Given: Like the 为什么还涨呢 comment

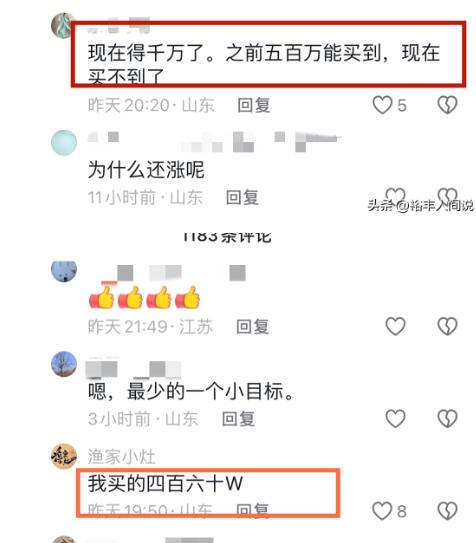Looking at the screenshot, I should coord(395,196).
